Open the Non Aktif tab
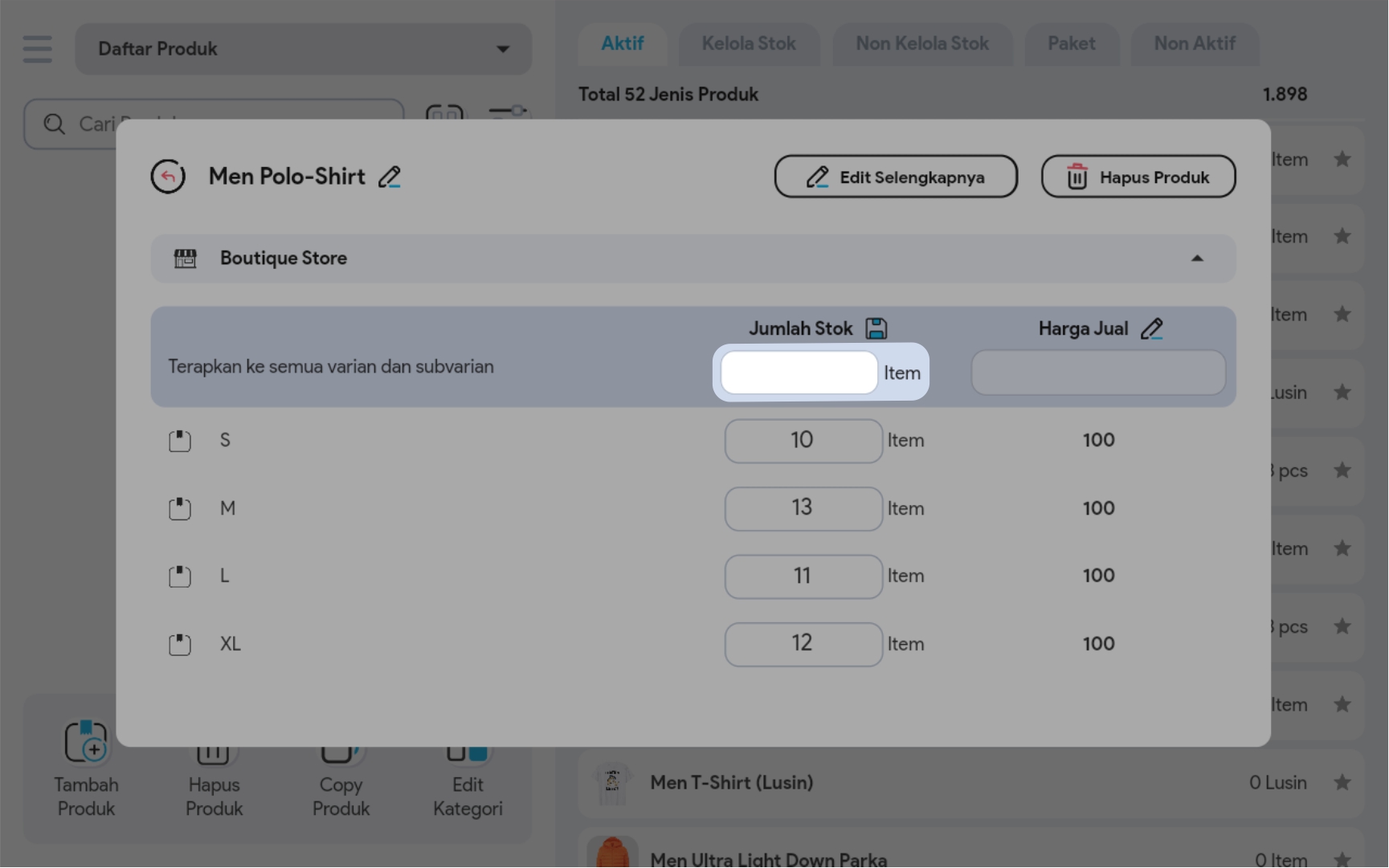The width and height of the screenshot is (1389, 868). 1194,44
